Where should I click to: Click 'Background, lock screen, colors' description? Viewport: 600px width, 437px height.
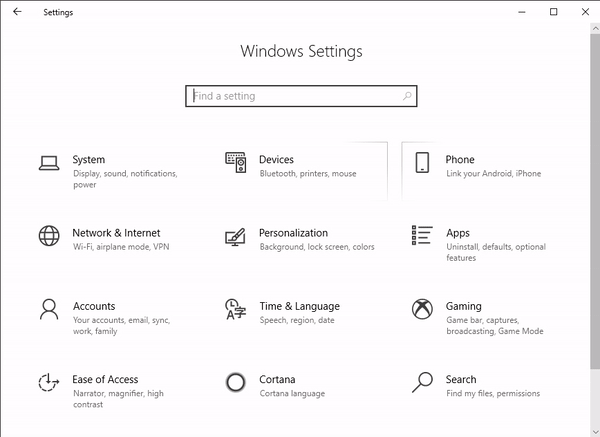click(x=317, y=247)
